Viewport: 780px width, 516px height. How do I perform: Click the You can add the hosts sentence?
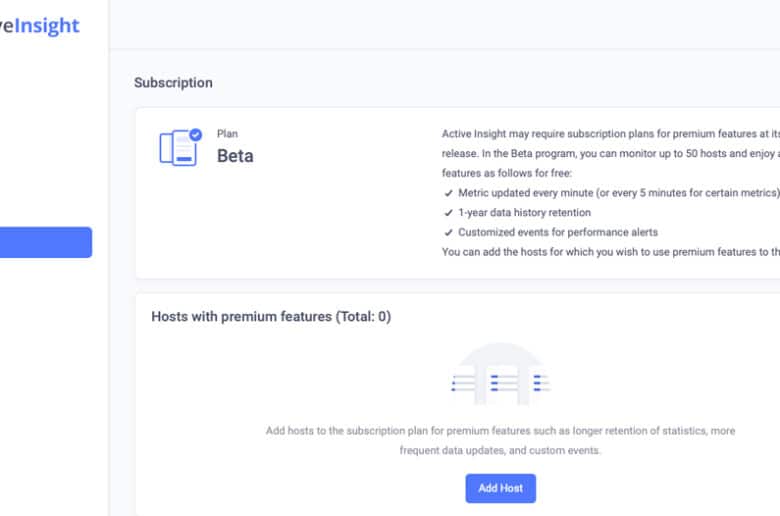coord(611,252)
